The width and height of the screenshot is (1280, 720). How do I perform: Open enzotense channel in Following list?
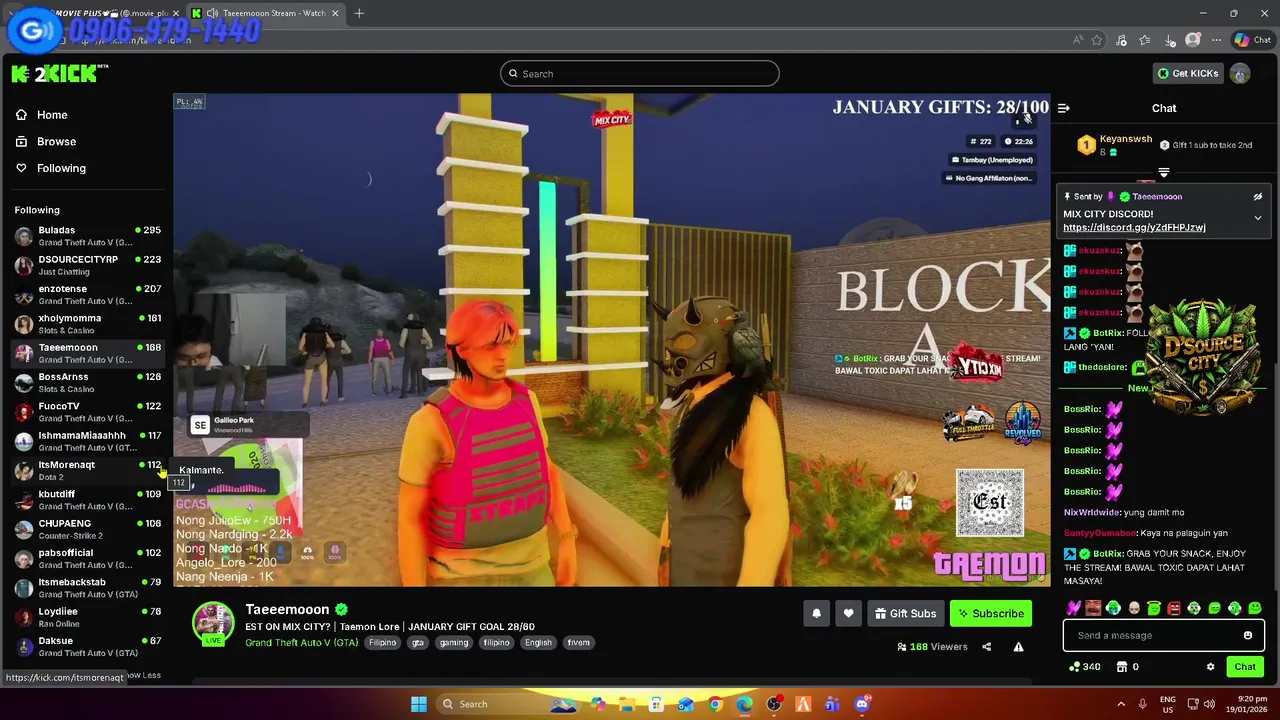point(87,294)
